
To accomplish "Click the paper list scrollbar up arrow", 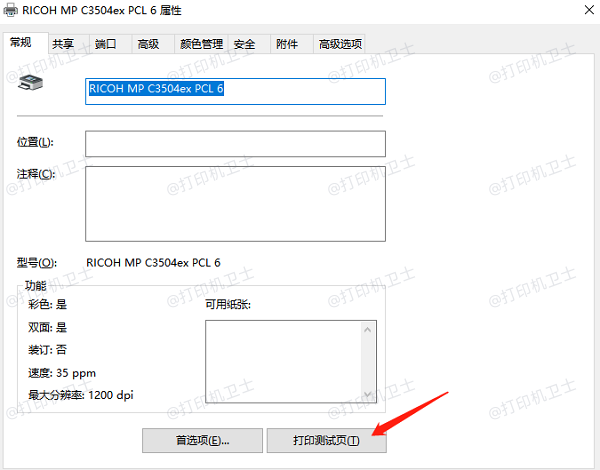I will pos(368,328).
